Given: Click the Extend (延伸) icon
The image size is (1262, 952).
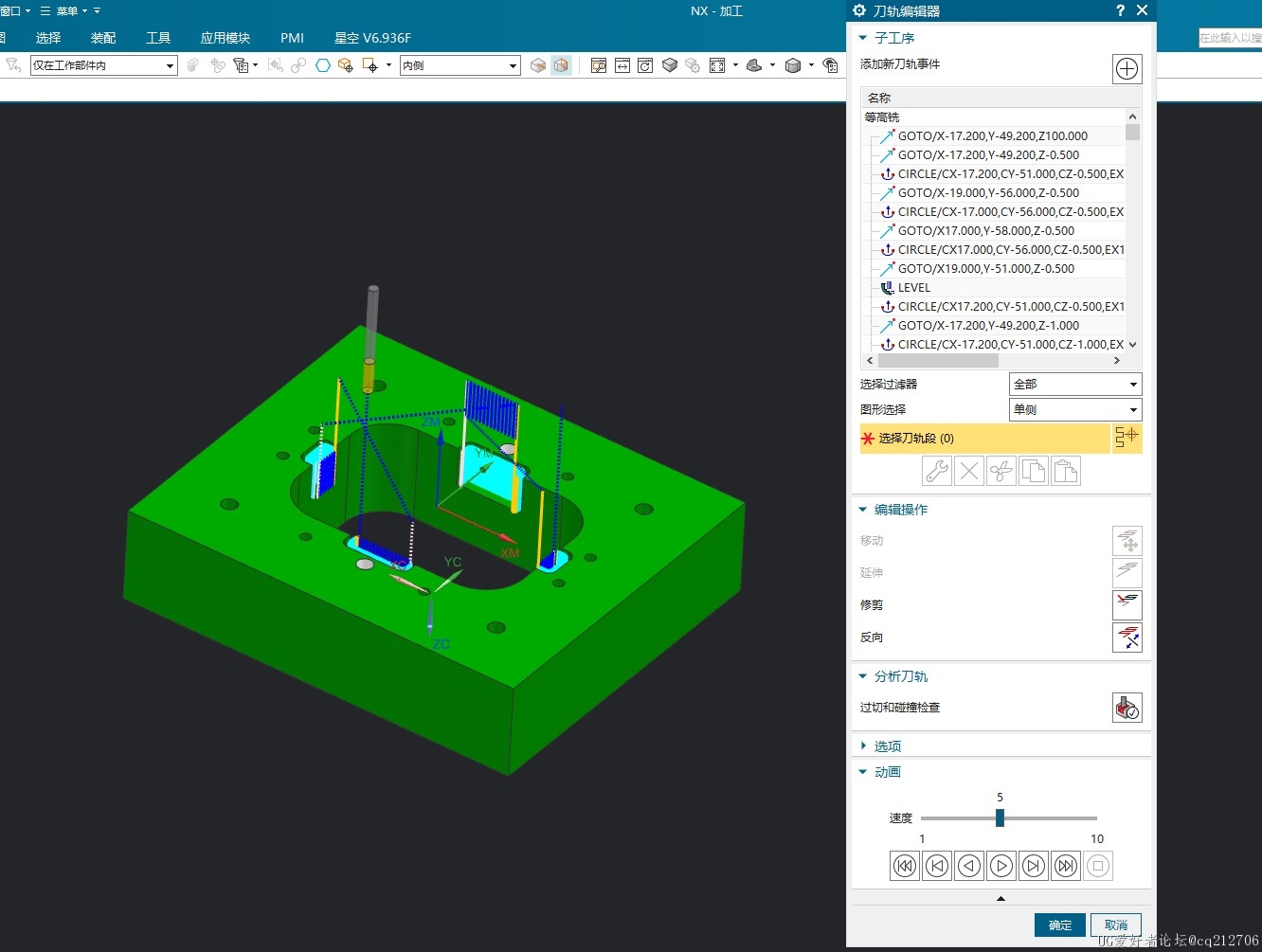Looking at the screenshot, I should (1127, 573).
